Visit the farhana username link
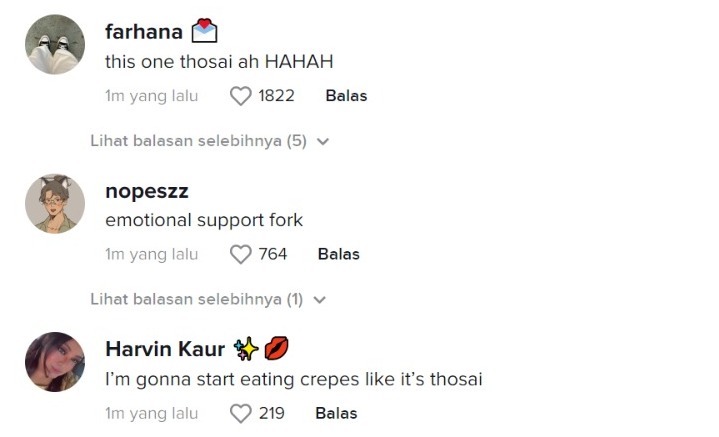The width and height of the screenshot is (719, 437). click(x=144, y=31)
